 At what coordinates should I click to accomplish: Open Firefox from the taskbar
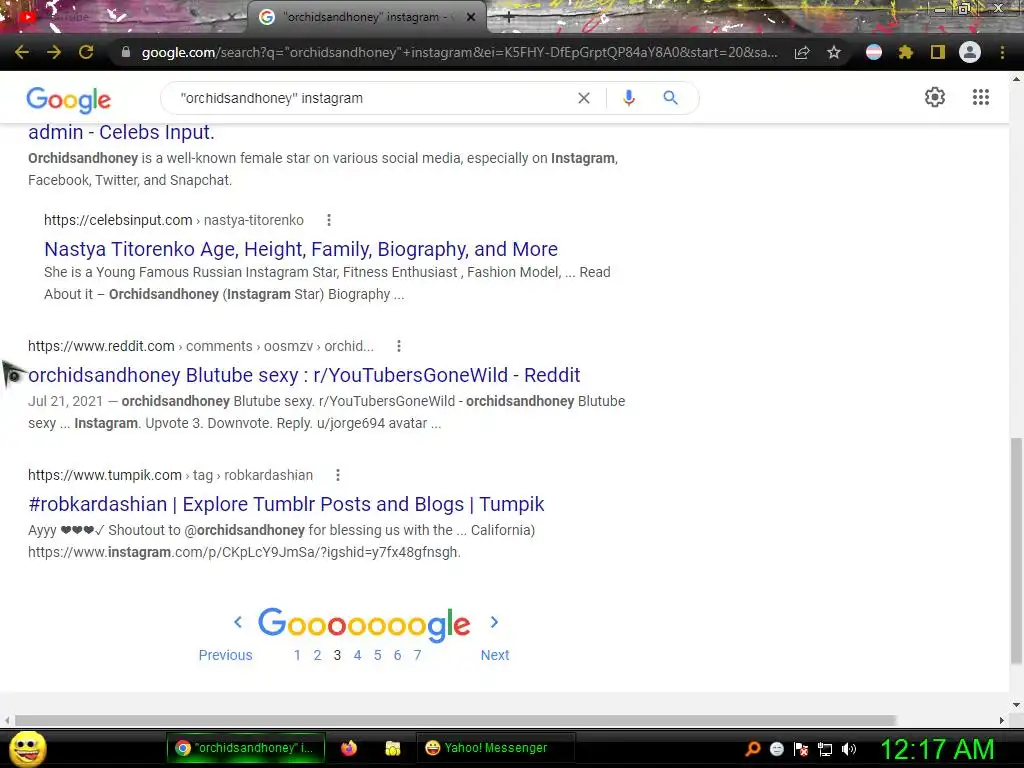point(349,748)
